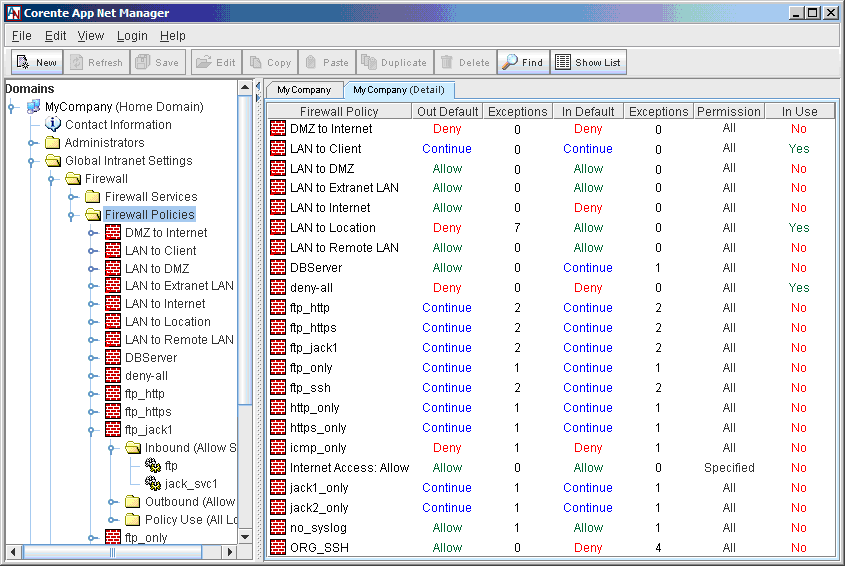Expand the LAN to Location tree node
The image size is (845, 566).
[x=92, y=322]
